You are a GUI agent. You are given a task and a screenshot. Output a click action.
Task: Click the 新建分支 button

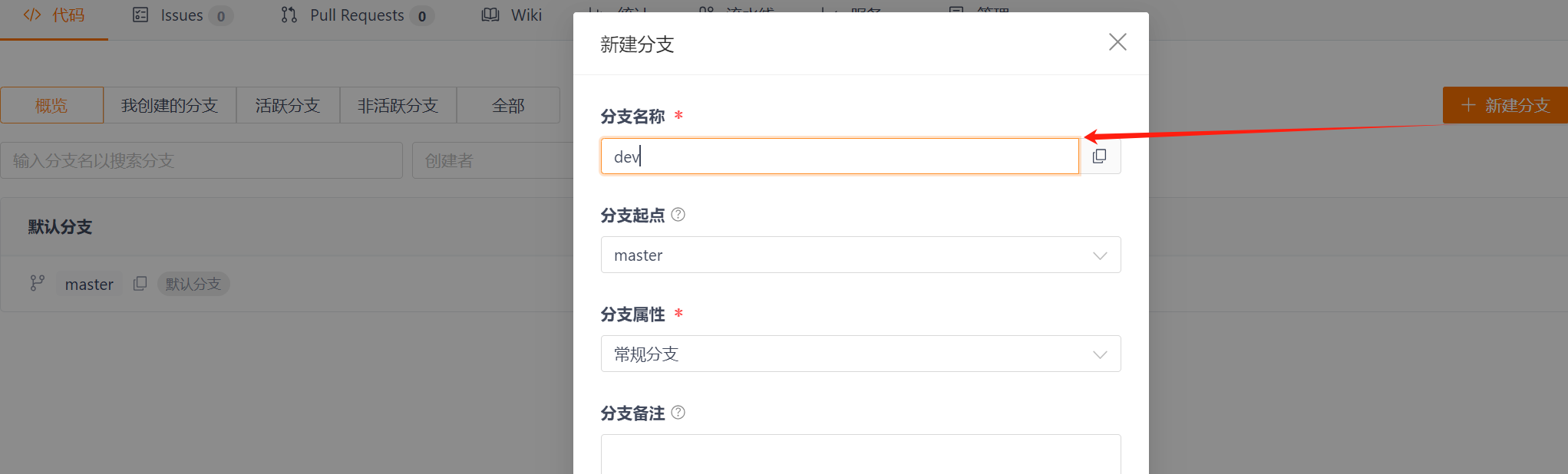click(x=1505, y=105)
